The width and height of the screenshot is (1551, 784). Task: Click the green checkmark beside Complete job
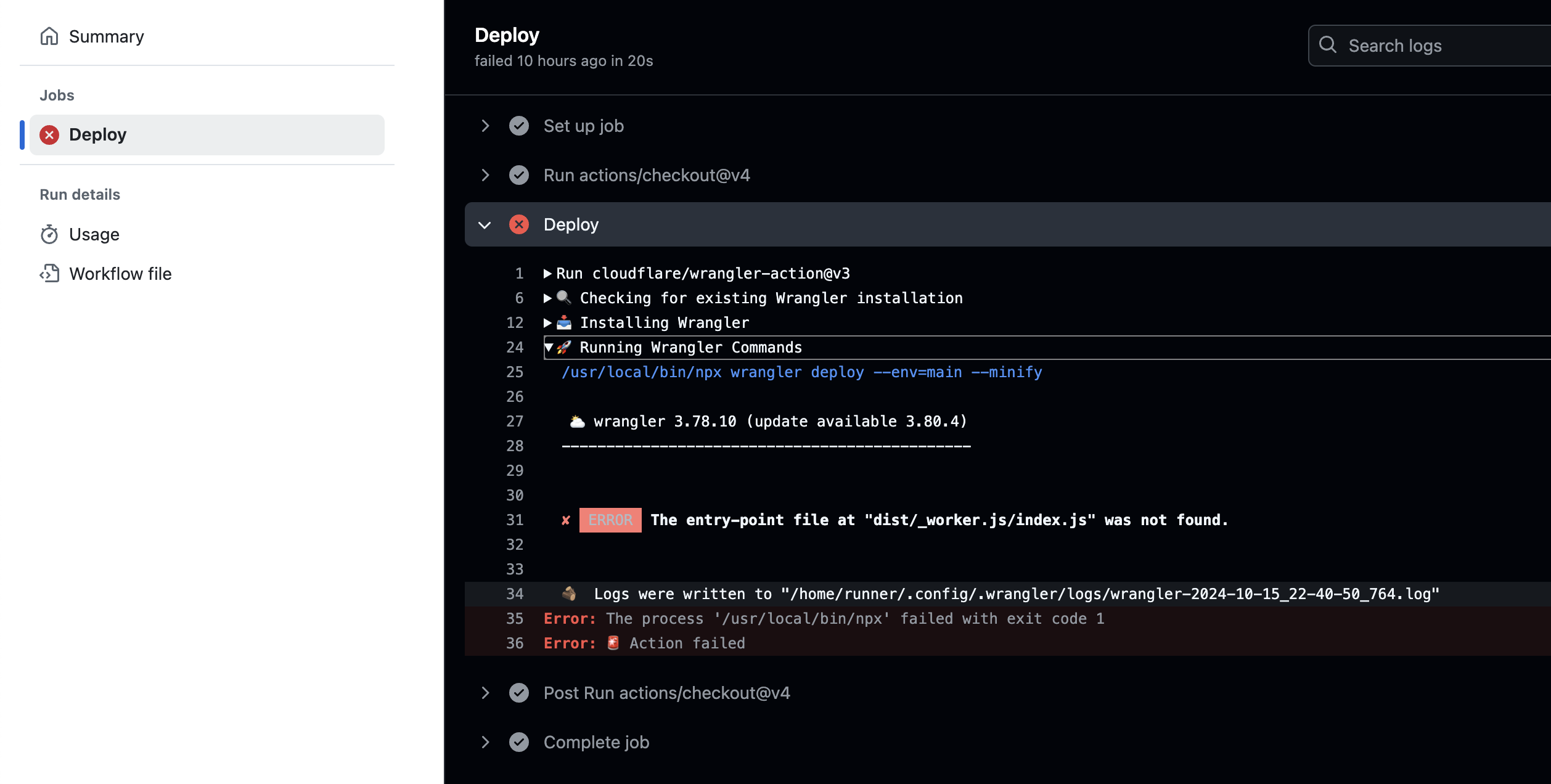coord(520,742)
